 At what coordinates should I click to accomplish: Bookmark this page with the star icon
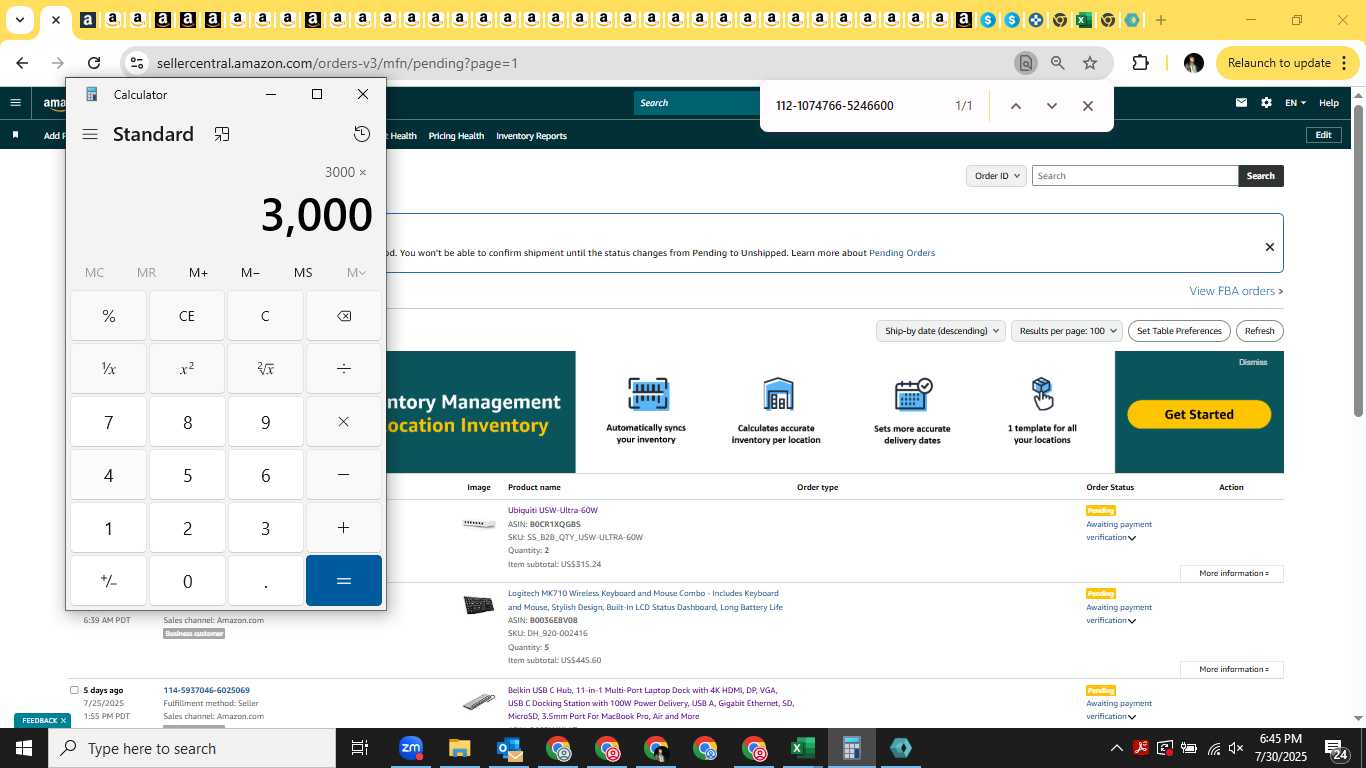[x=1090, y=63]
